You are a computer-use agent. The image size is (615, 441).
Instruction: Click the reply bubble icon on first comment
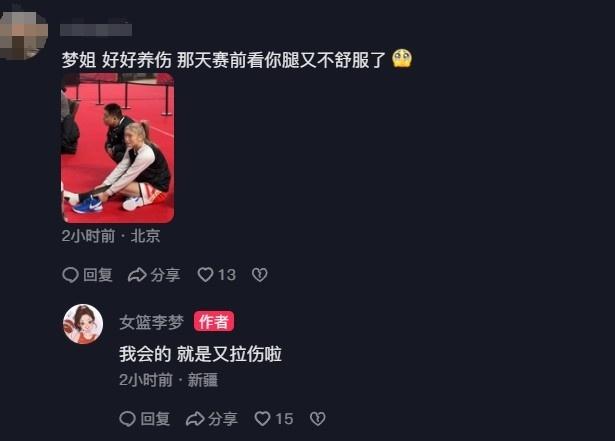71,275
